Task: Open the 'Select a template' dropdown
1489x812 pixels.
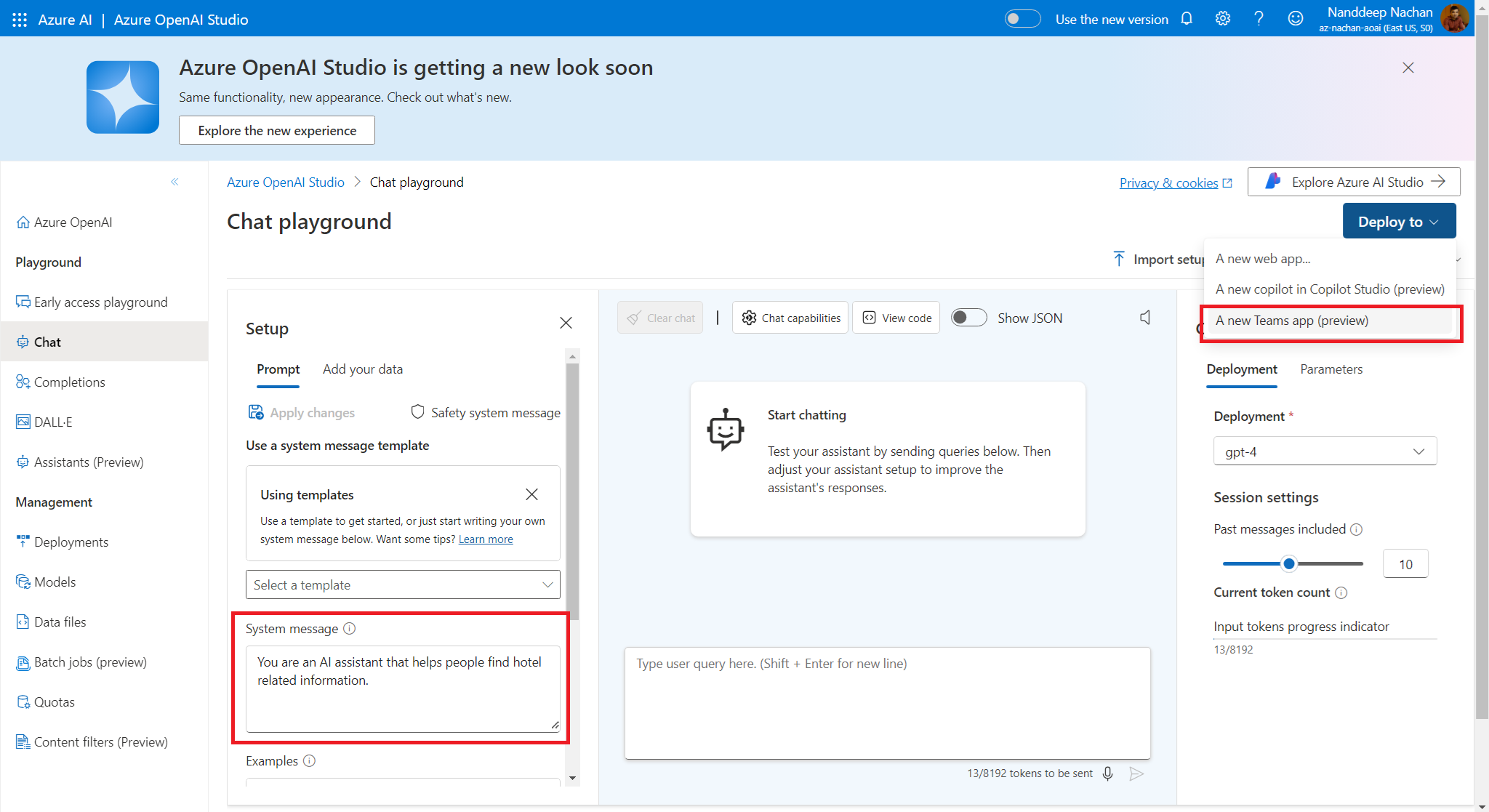Action: click(403, 585)
